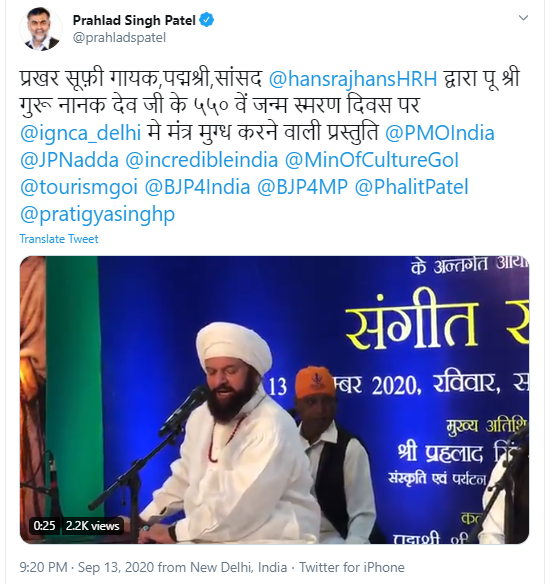
Task: Play the embedded singer video
Action: tap(274, 400)
